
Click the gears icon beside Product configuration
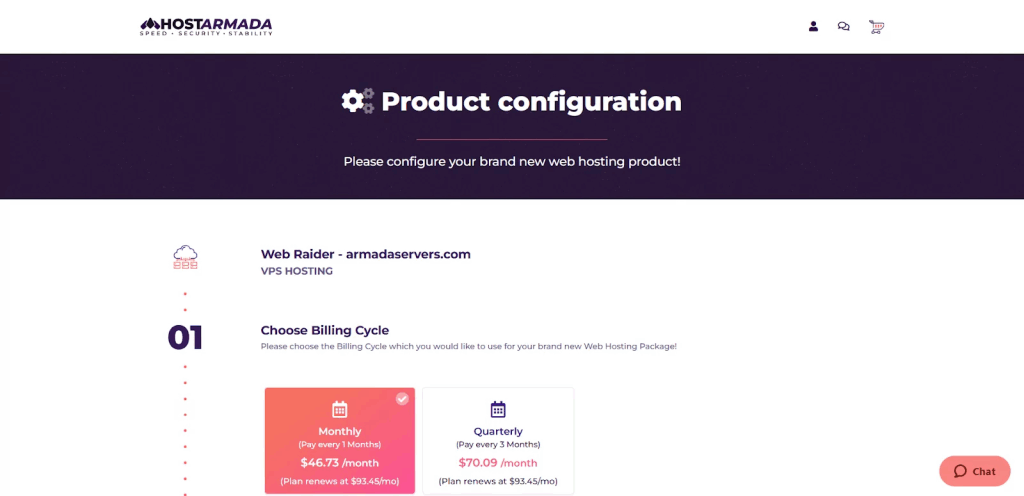(x=357, y=101)
